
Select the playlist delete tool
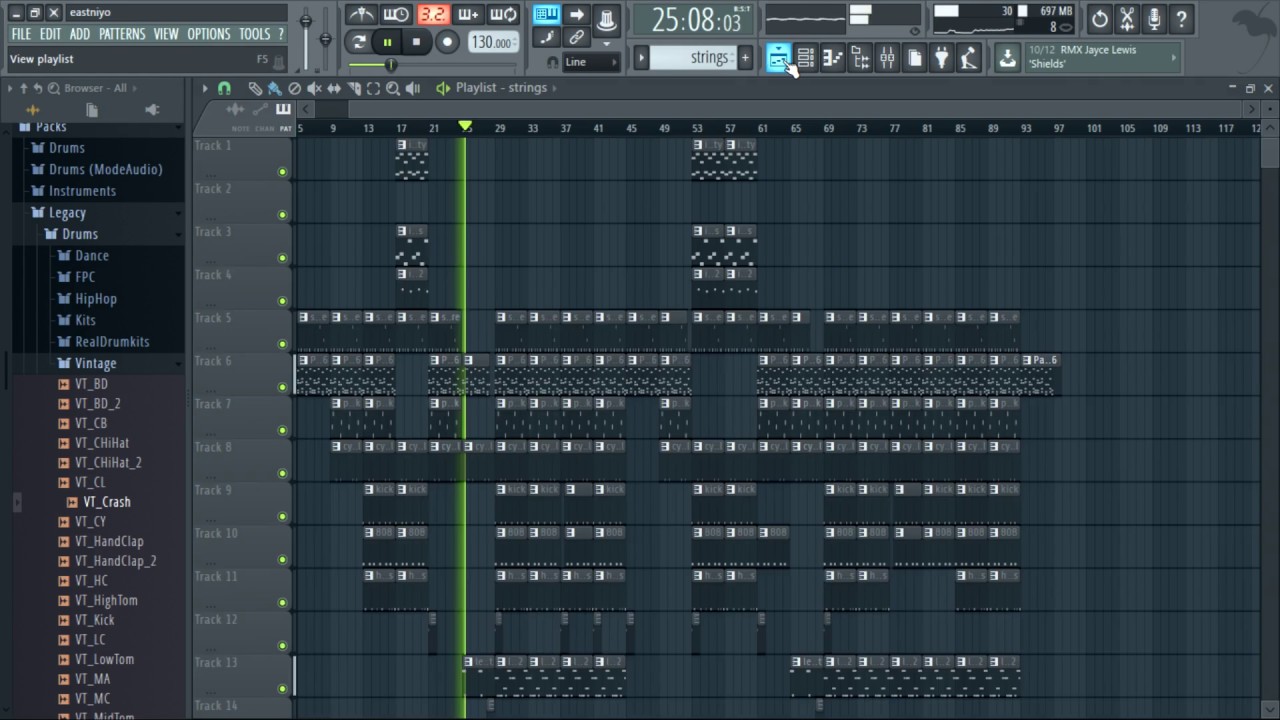(294, 88)
